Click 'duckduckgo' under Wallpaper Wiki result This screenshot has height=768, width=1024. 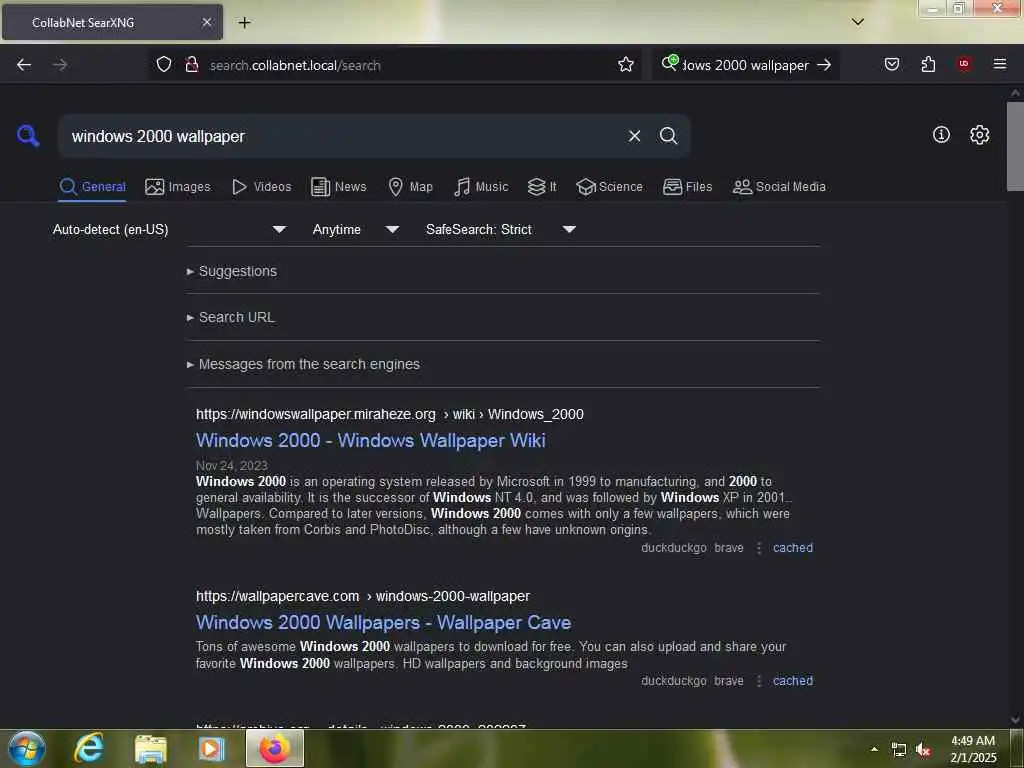click(x=673, y=548)
